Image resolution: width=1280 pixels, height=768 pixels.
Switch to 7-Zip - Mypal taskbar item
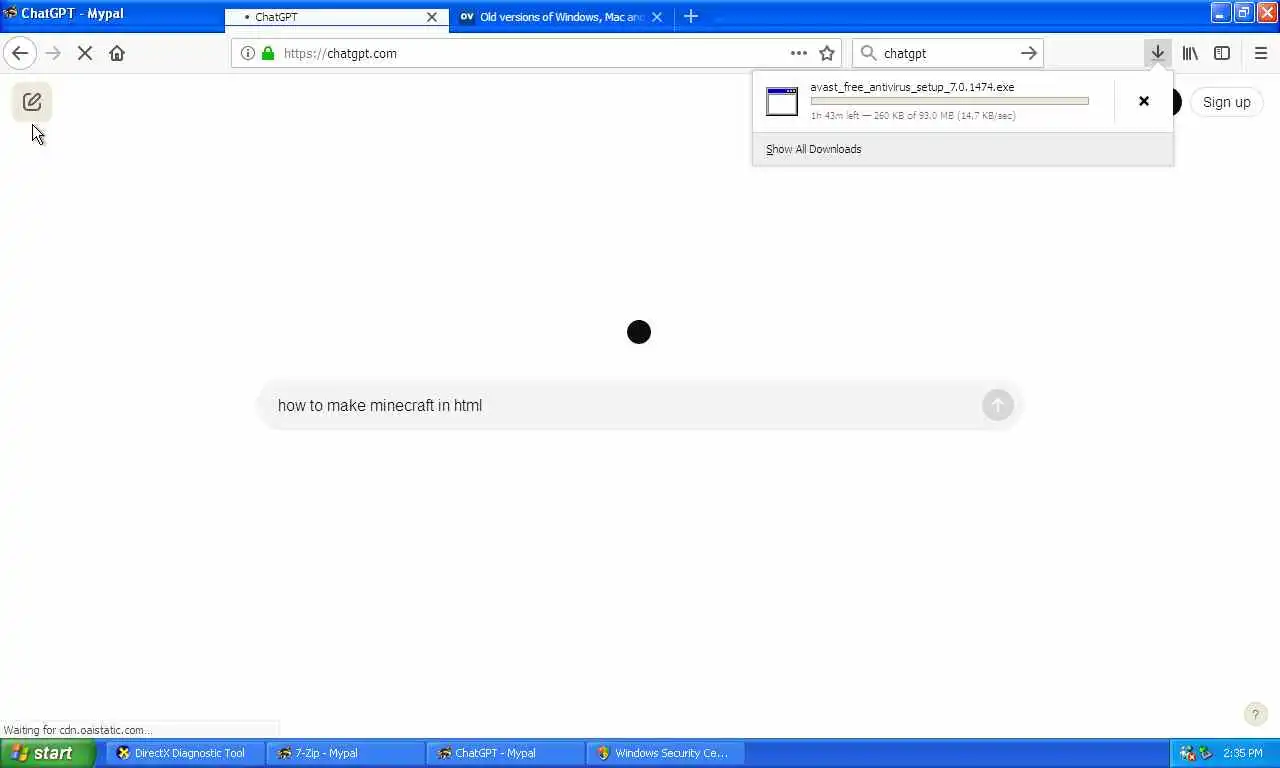point(346,753)
